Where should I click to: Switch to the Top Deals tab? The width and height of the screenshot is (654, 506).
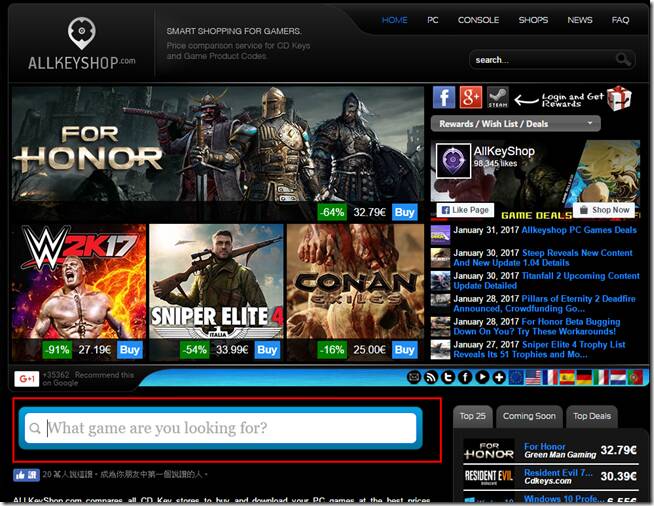[592, 416]
